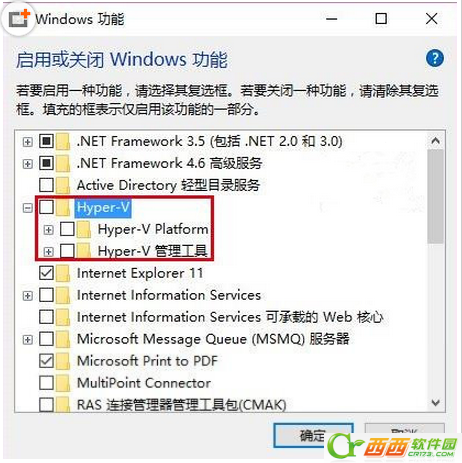462x463 pixels.
Task: Click the Windows Features title bar icon
Action: [x=19, y=19]
